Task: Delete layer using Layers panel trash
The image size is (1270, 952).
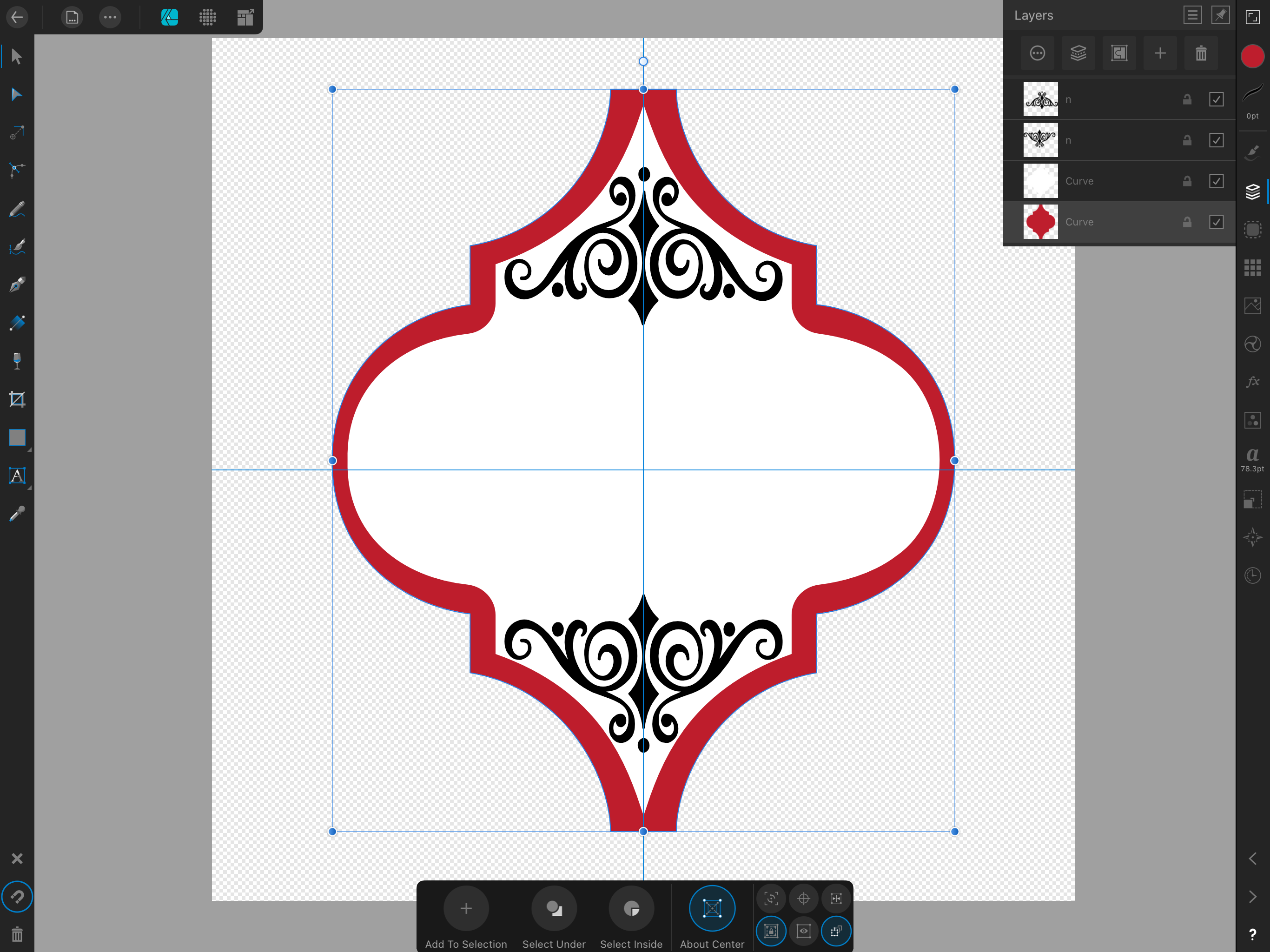Action: [1201, 53]
